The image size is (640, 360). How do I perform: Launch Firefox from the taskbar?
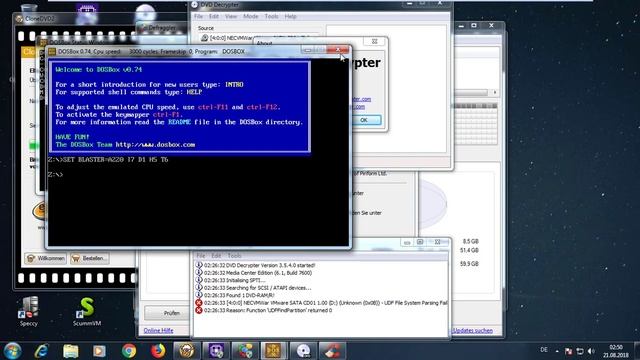tap(158, 351)
